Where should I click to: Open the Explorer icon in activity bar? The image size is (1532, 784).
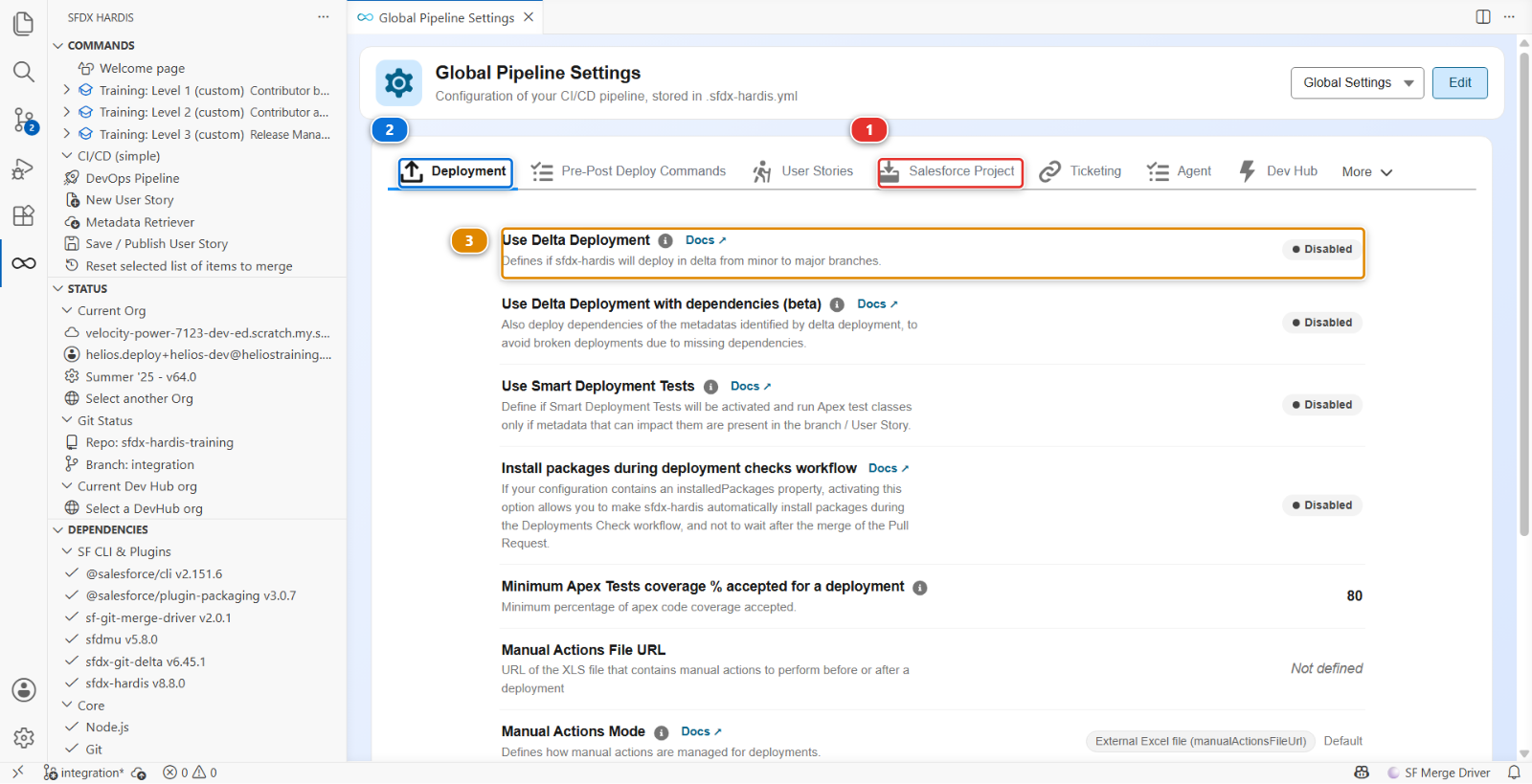[24, 23]
